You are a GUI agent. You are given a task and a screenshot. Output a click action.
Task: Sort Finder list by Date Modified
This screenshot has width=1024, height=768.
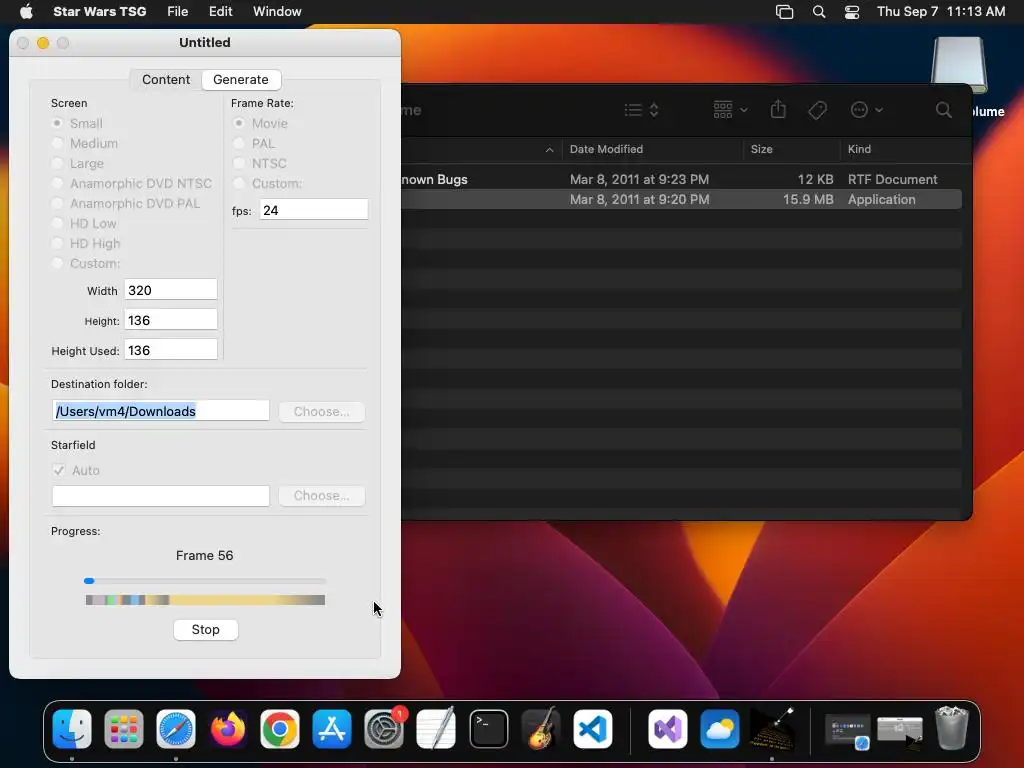pyautogui.click(x=606, y=150)
